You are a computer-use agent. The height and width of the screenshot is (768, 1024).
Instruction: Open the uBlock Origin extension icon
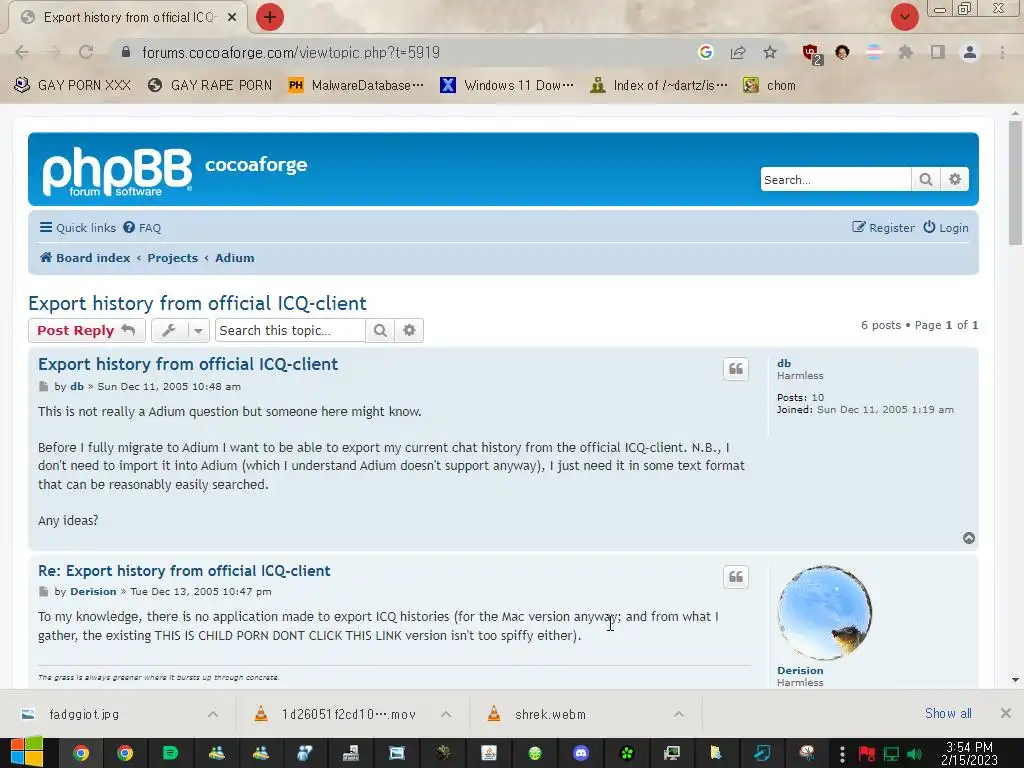pyautogui.click(x=812, y=54)
